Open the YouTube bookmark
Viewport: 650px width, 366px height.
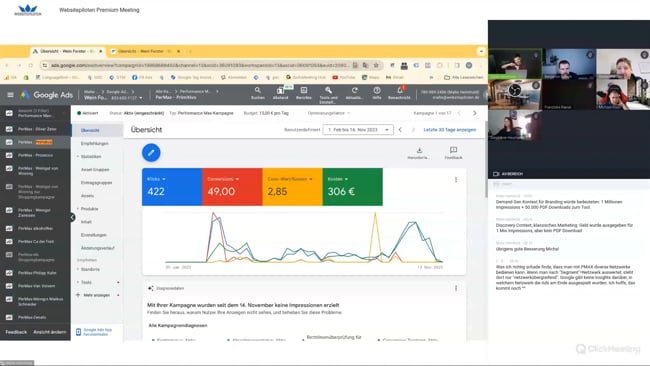click(344, 77)
